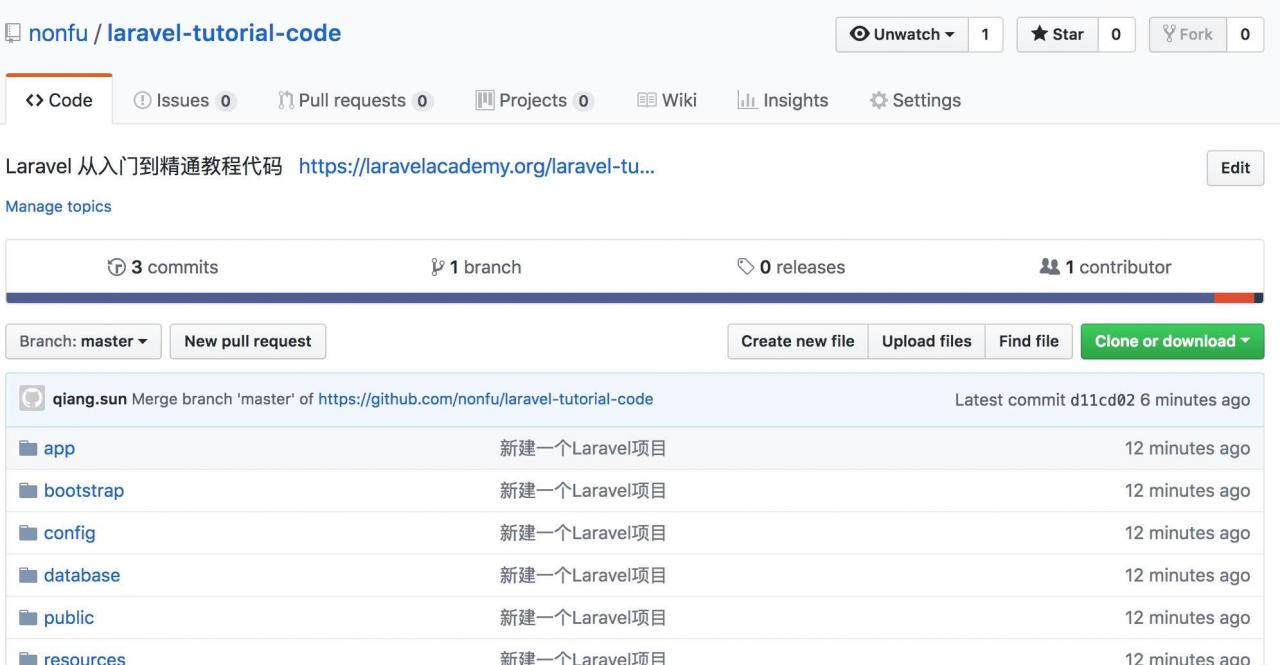Click the config row commit message

583,533
